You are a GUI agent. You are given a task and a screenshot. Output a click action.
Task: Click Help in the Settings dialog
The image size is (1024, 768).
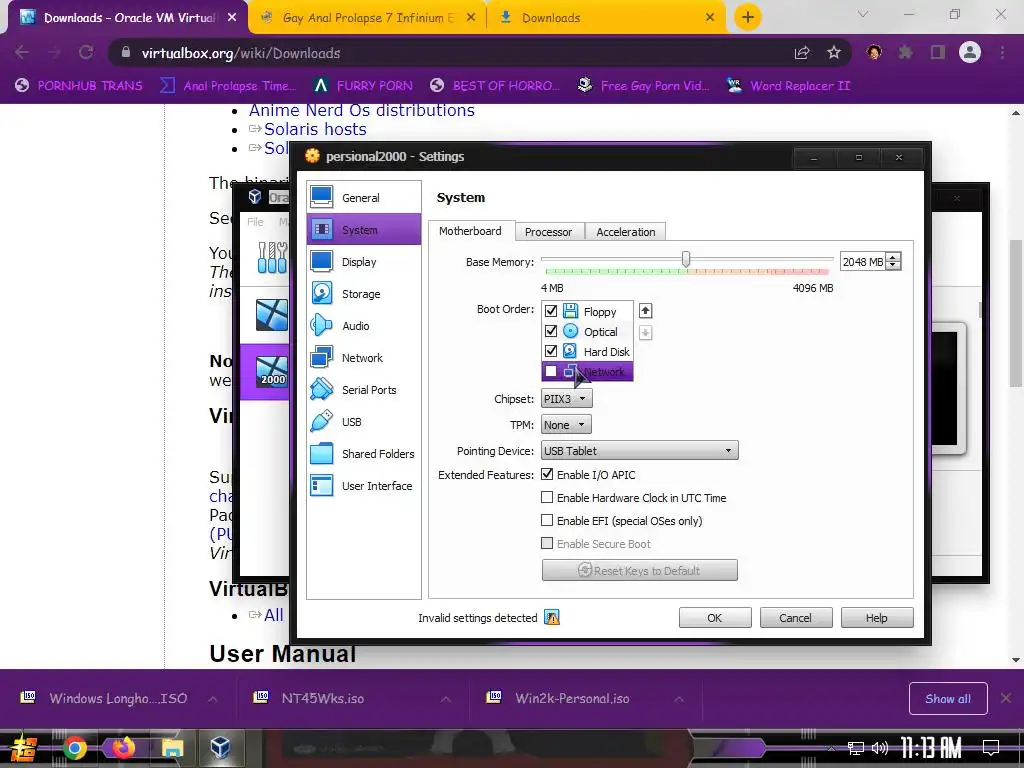point(877,618)
